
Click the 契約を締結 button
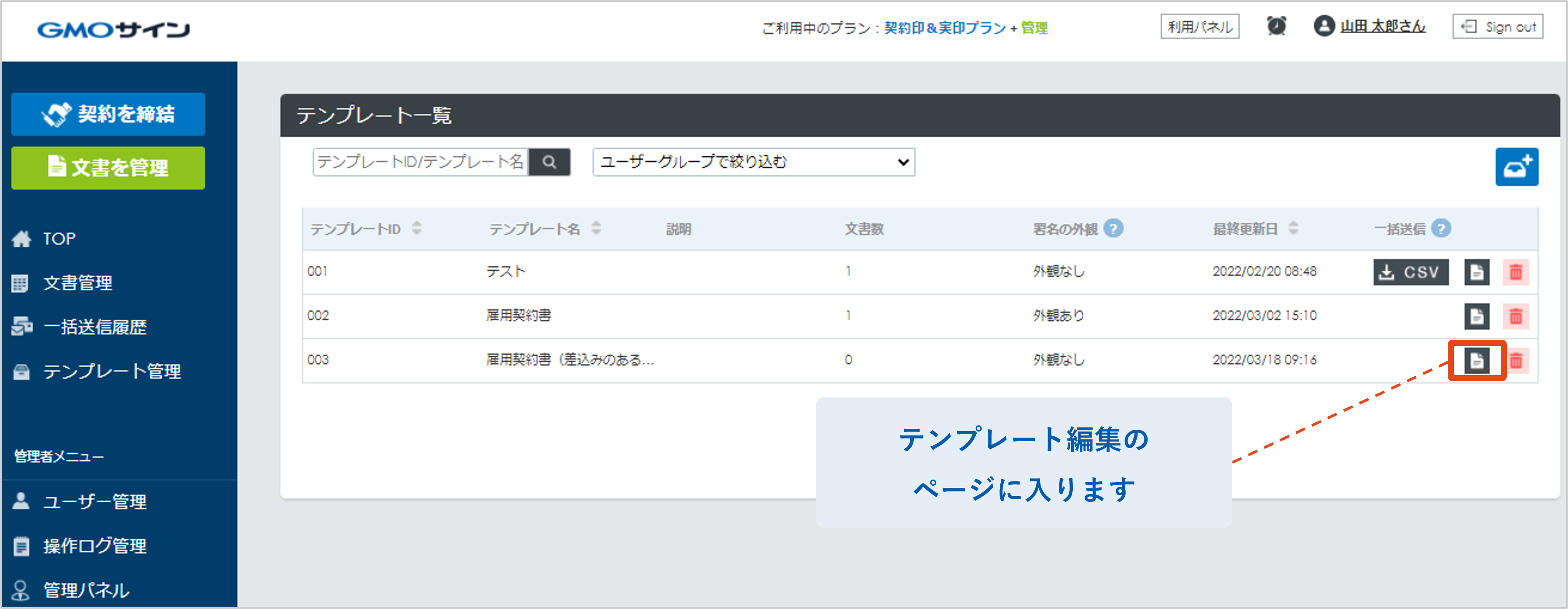(108, 114)
